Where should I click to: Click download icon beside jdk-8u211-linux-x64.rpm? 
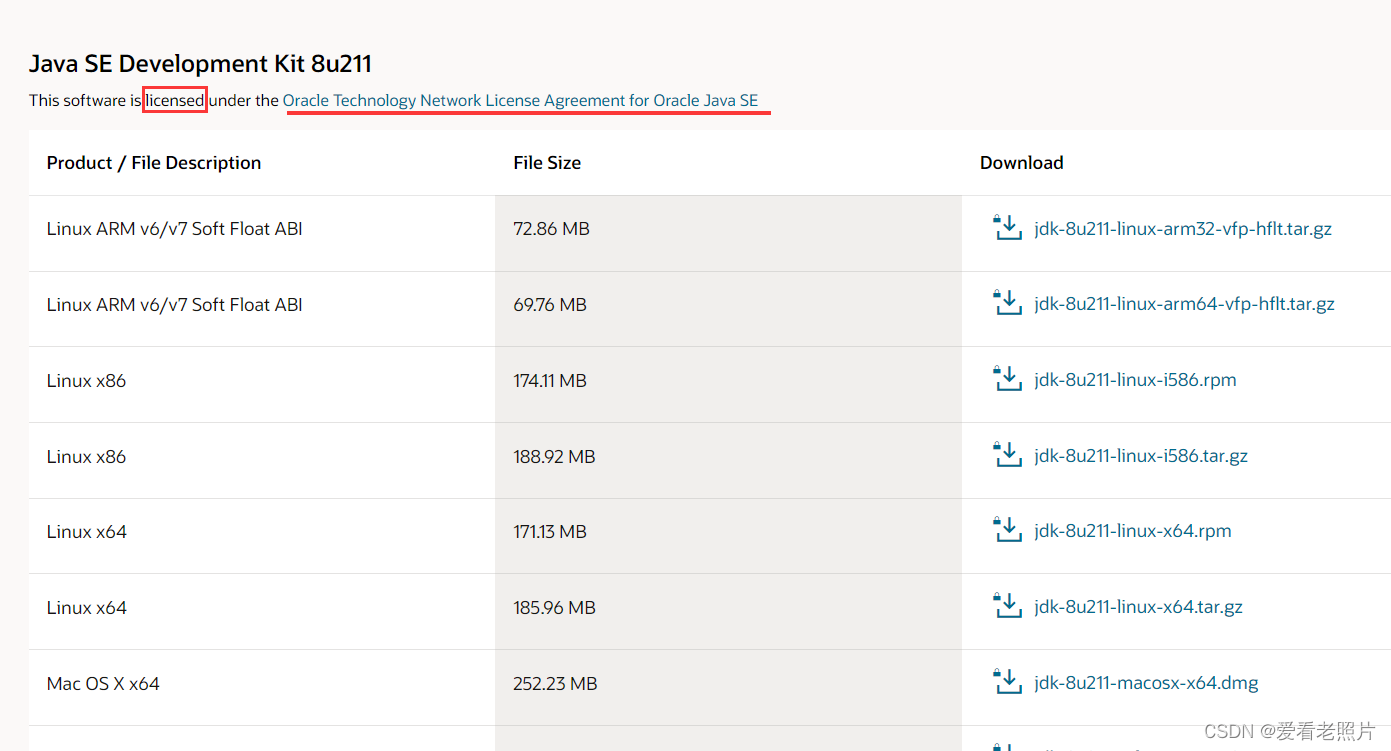(1007, 530)
